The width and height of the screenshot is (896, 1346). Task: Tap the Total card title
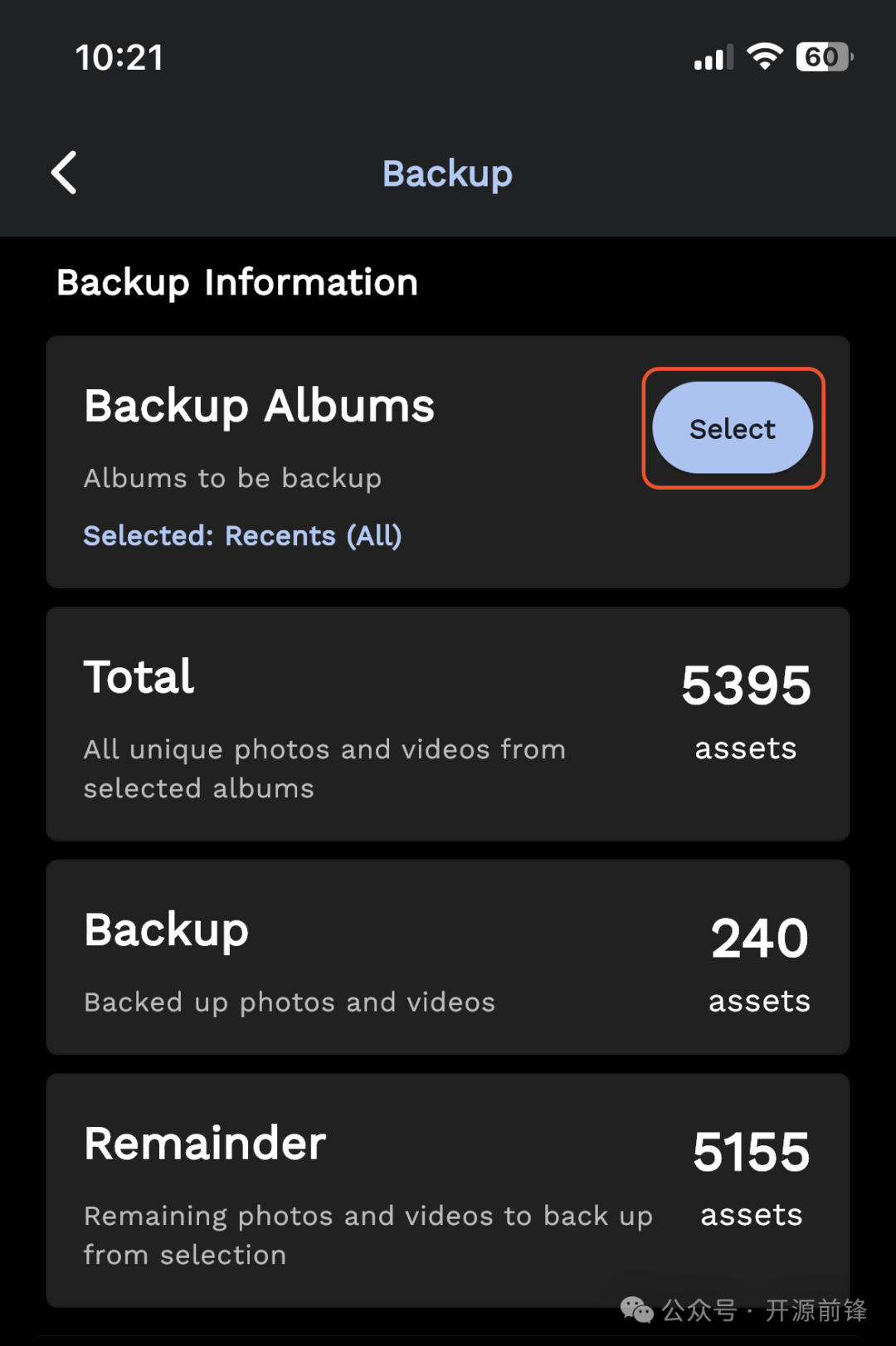pos(139,677)
